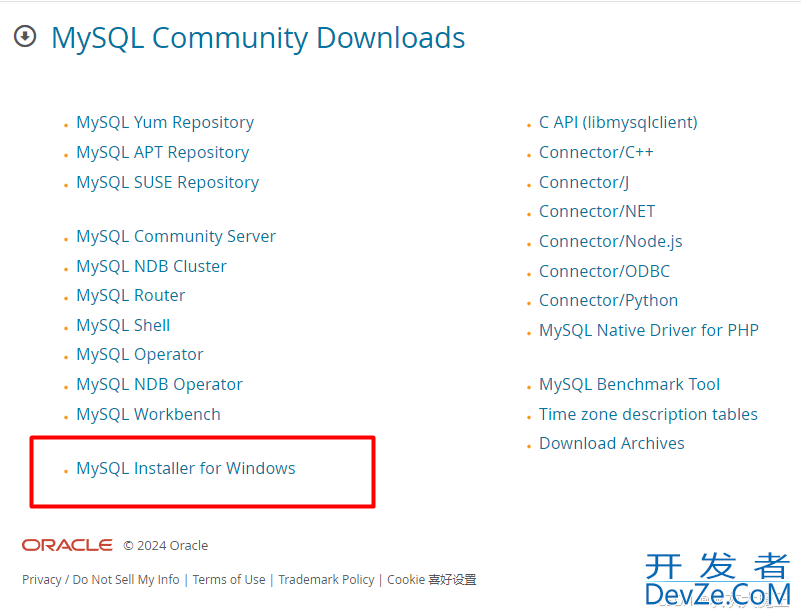Click the Trademark Policy footer link
This screenshot has height=616, width=801.
(x=326, y=580)
